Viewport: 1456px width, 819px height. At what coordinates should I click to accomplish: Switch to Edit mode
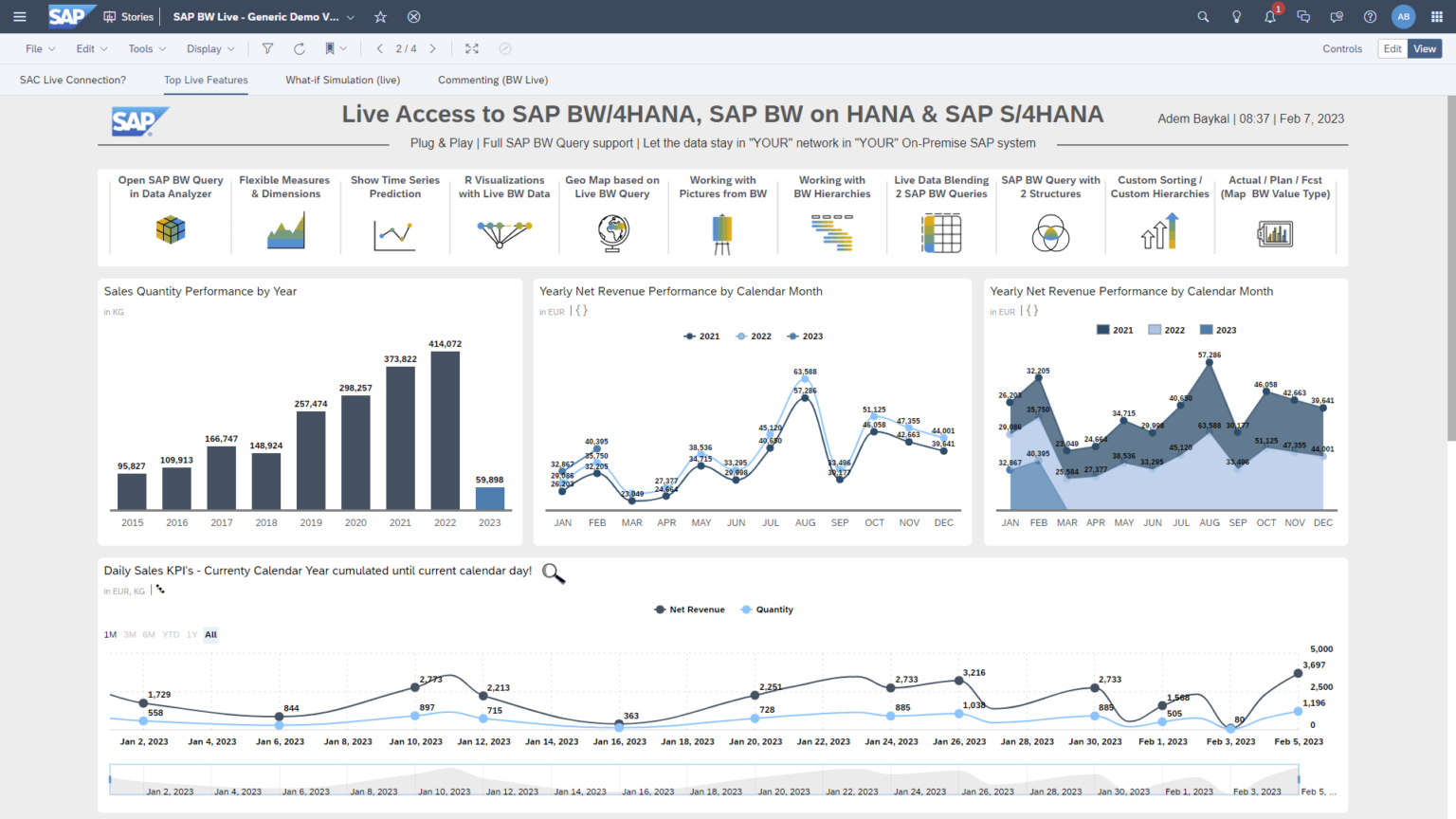tap(1392, 48)
